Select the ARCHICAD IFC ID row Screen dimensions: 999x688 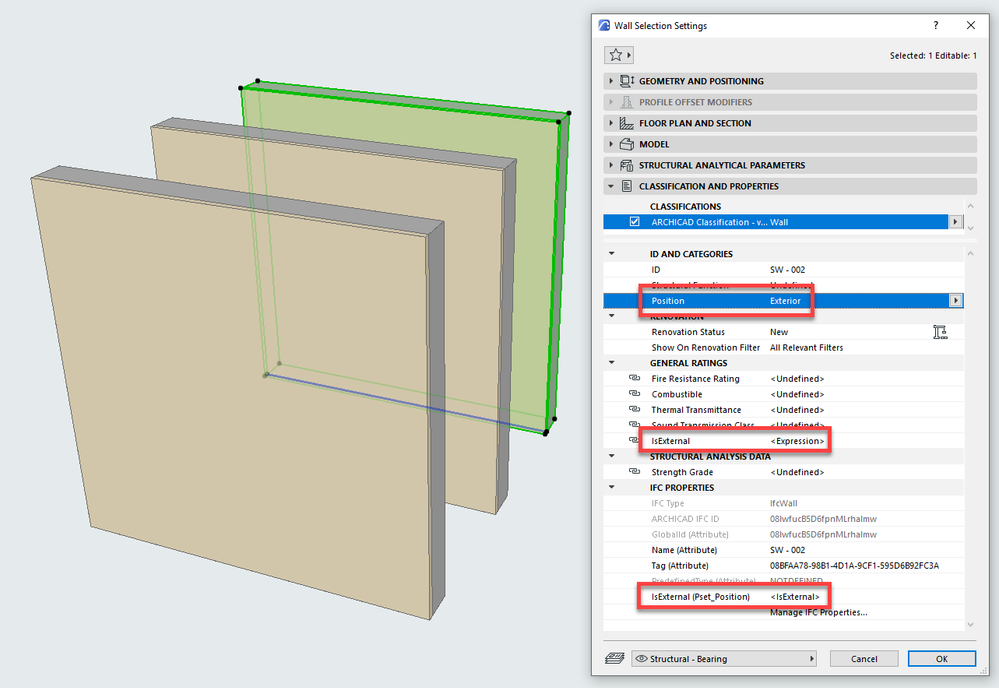pos(783,519)
